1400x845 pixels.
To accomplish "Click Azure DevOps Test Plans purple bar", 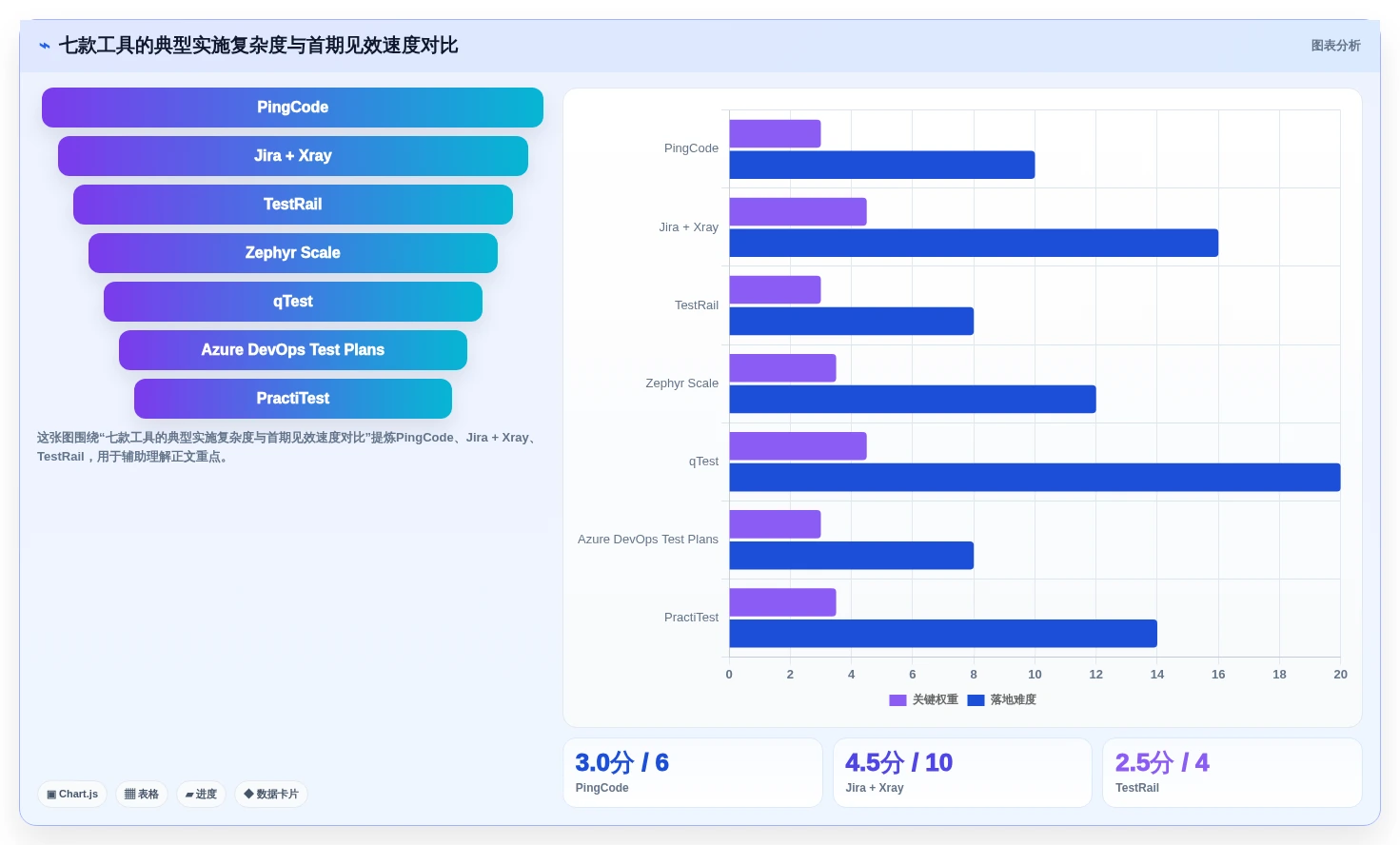I will 775,524.
